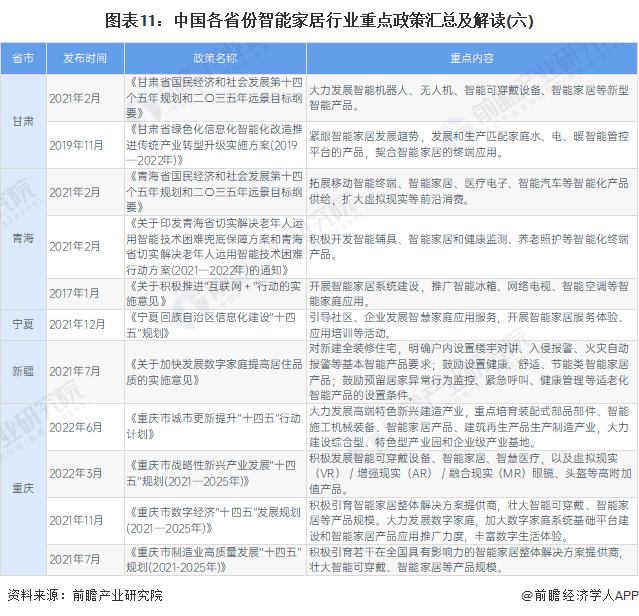Image resolution: width=639 pixels, height=616 pixels.
Task: Select date 2022年3月 for Chongqing
Action: pos(75,473)
